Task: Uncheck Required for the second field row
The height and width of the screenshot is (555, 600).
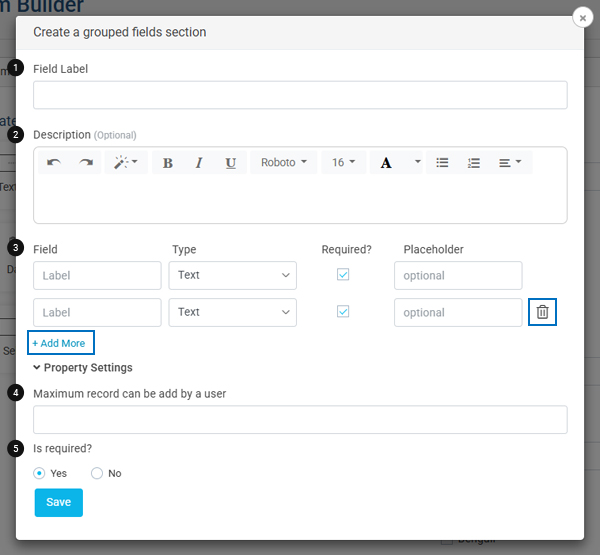Action: pyautogui.click(x=343, y=312)
